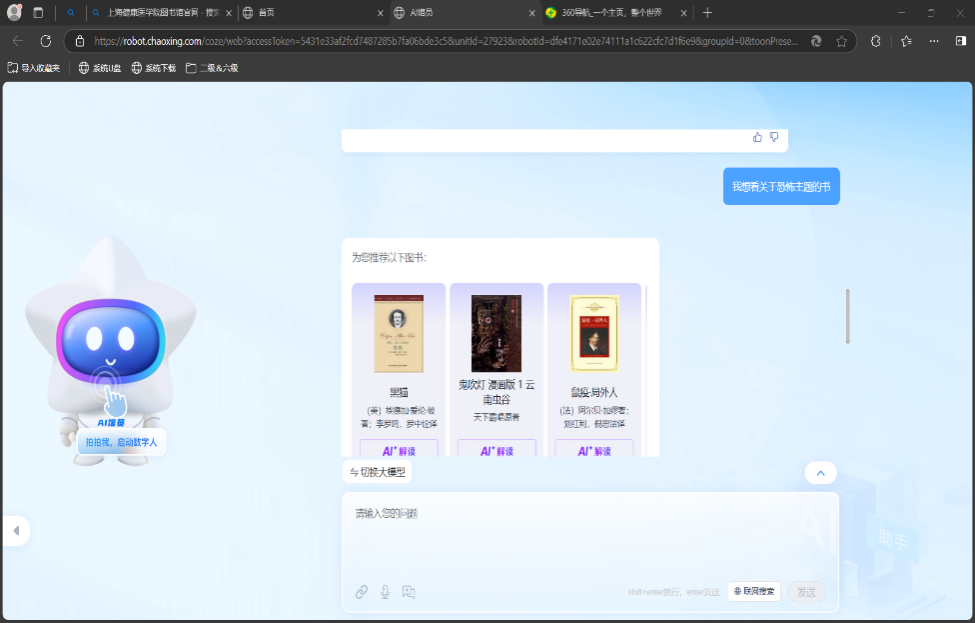Viewport: 975px width, 623px height.
Task: Click the thumbs up icon on the reply
Action: [x=757, y=137]
